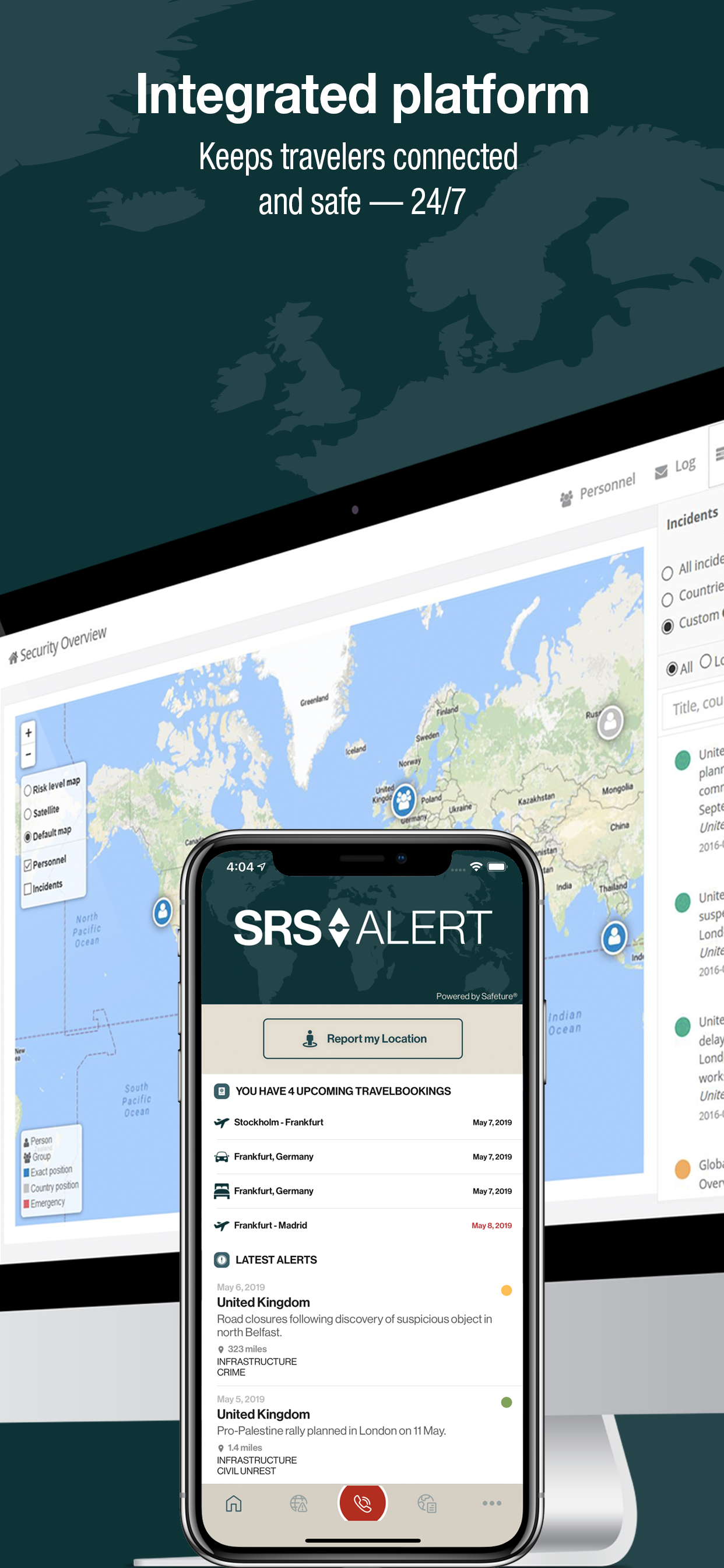The image size is (724, 1568).
Task: Tap the green severity dot on rally alert
Action: pos(506,1402)
